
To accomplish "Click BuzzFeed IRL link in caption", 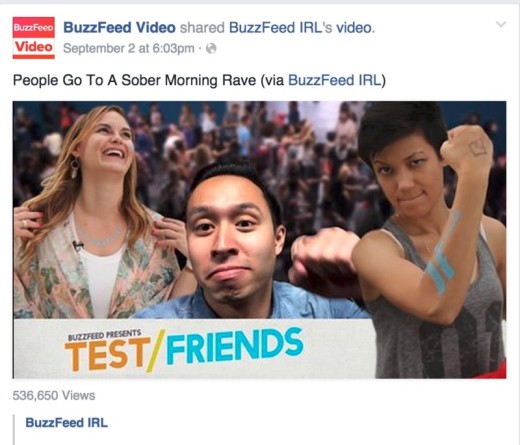I will (x=334, y=80).
